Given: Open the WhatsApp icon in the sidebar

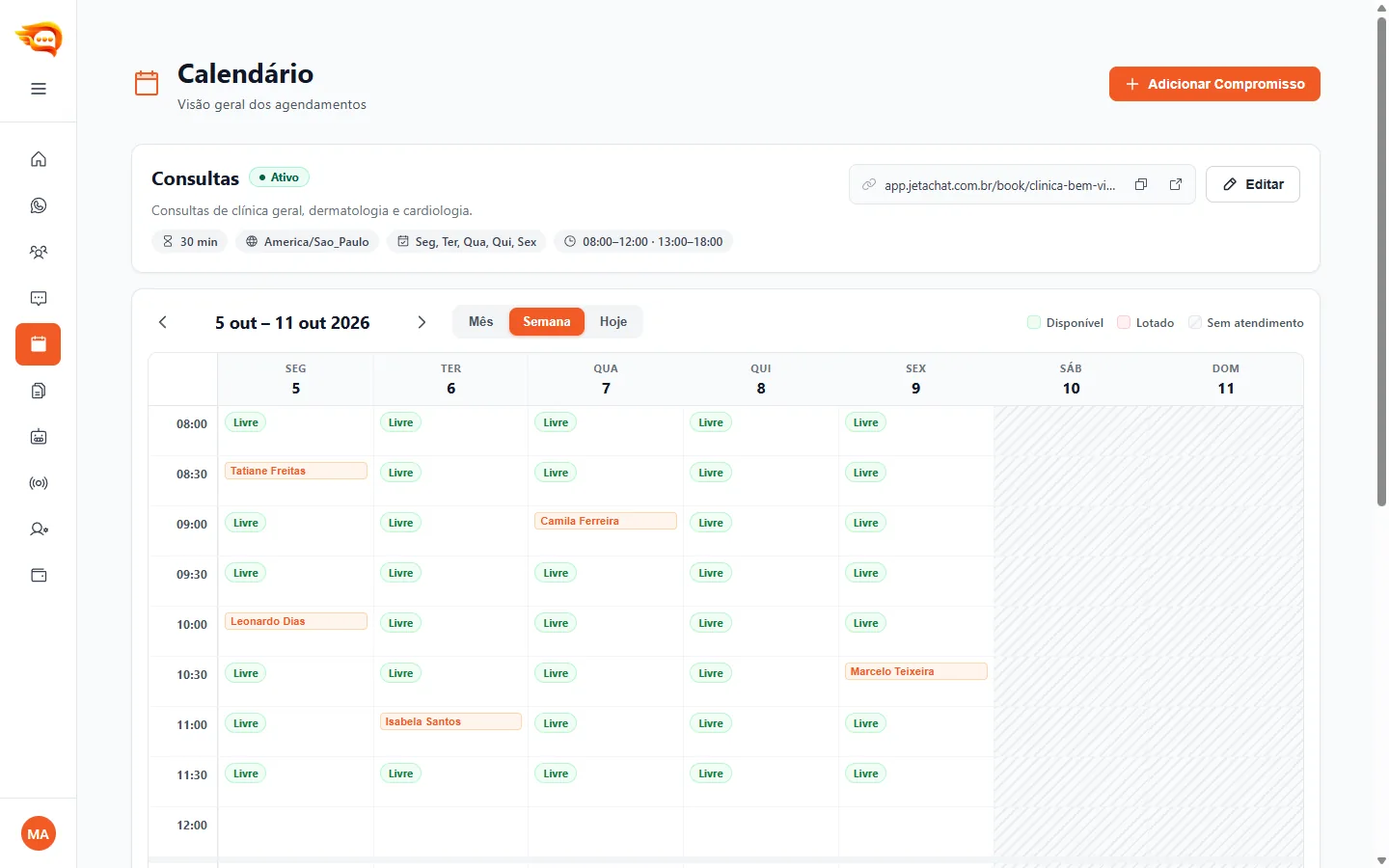Looking at the screenshot, I should pos(39,205).
